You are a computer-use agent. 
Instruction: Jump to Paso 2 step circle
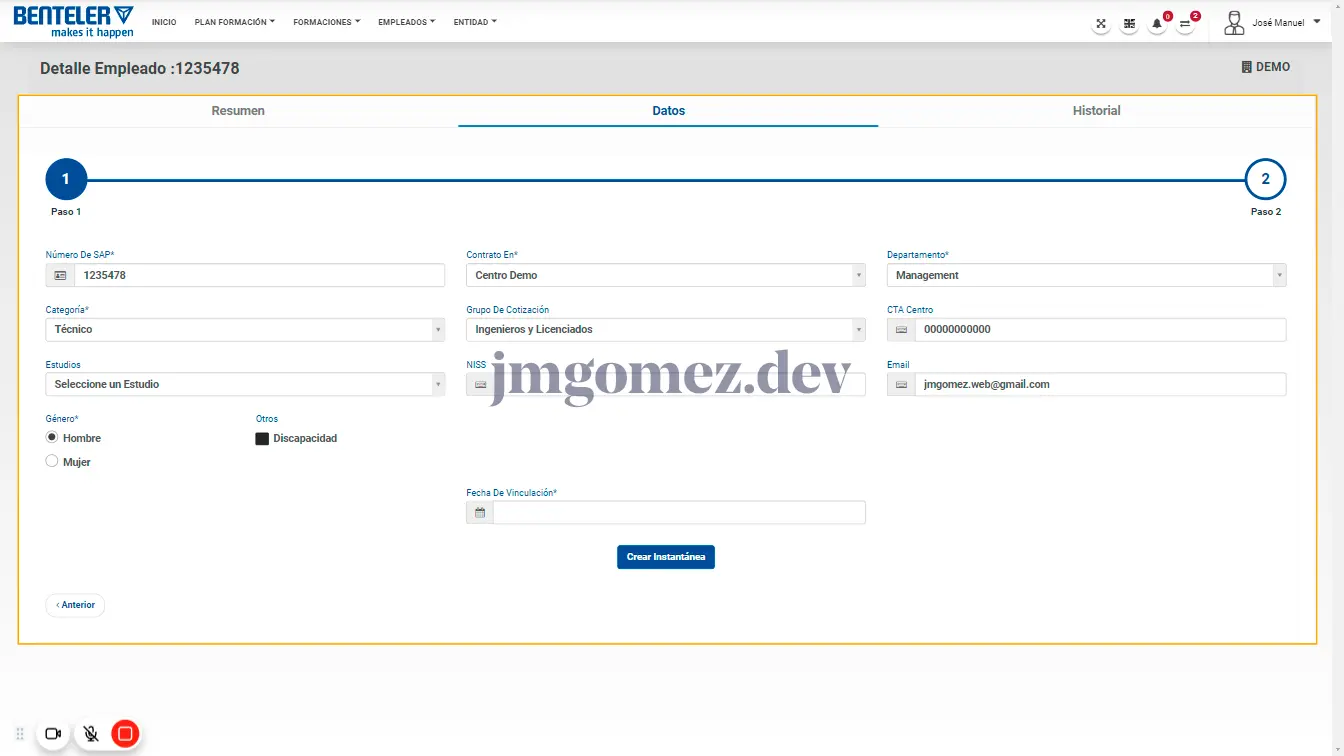pyautogui.click(x=1265, y=180)
